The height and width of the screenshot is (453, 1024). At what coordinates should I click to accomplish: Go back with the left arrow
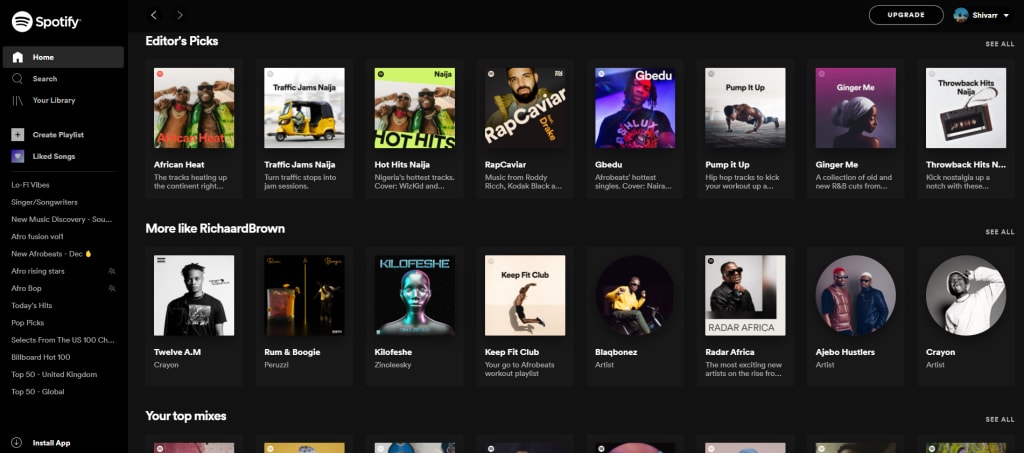point(153,14)
